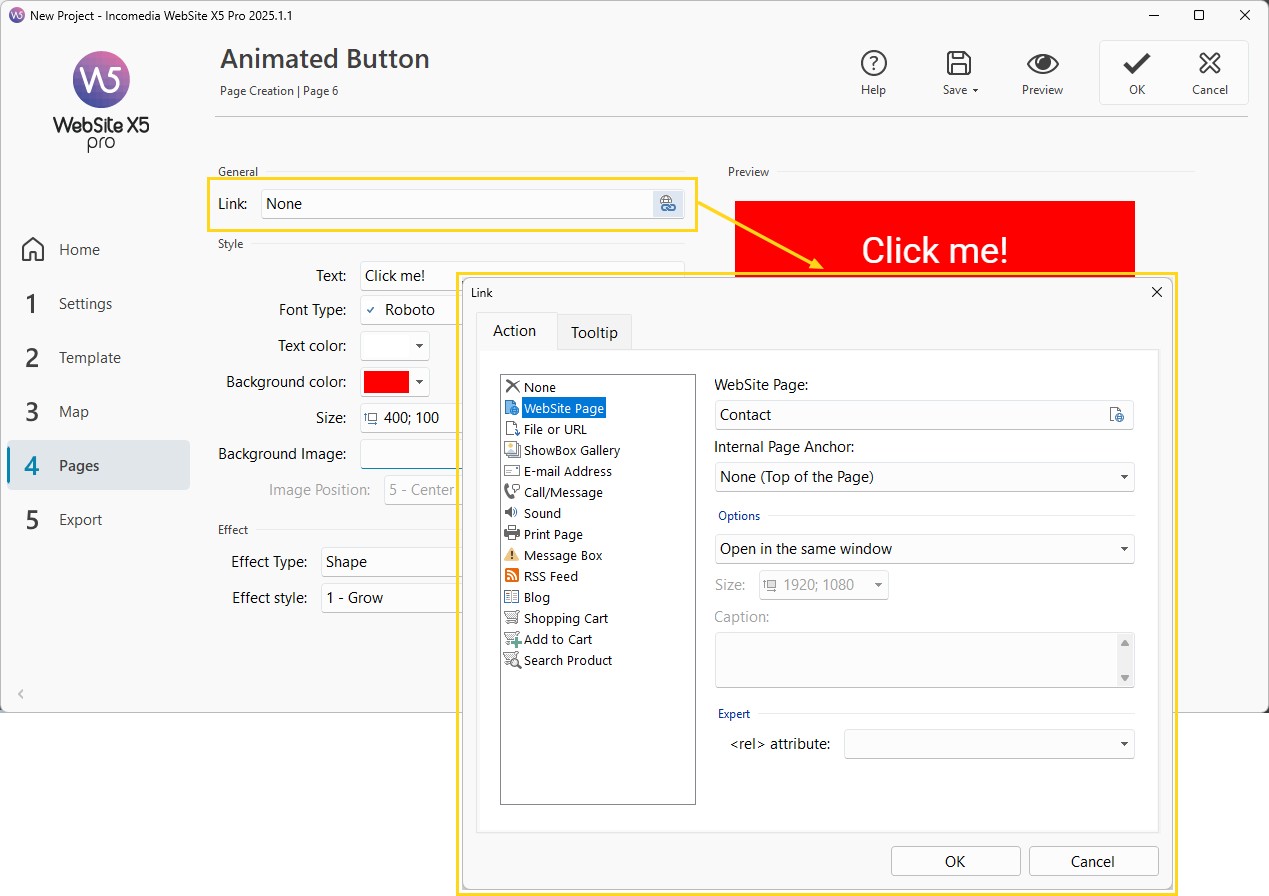The image size is (1269, 896).
Task: Go to Home in sidebar
Action: (79, 250)
